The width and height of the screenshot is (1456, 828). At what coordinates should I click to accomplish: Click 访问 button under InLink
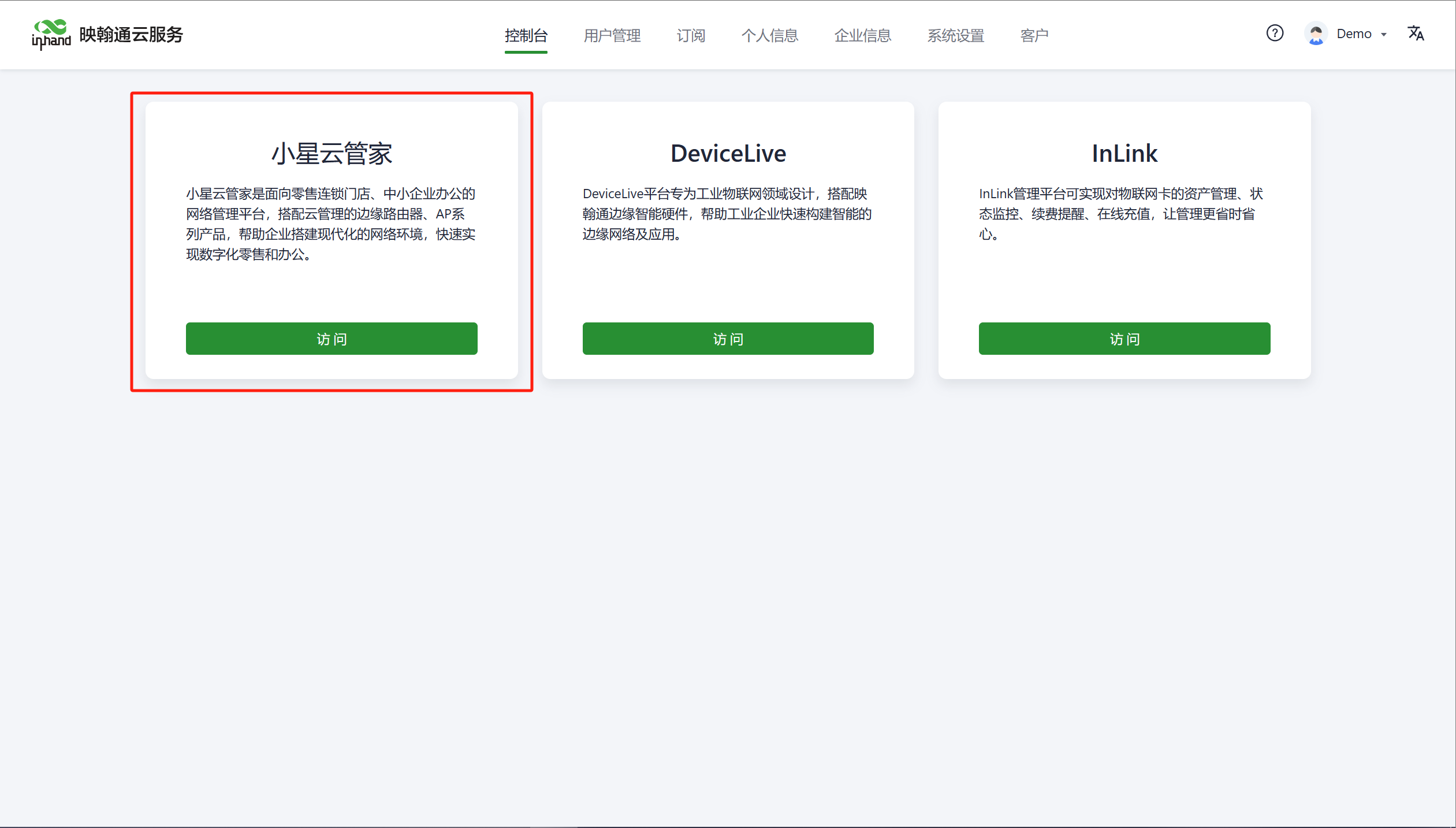1124,339
